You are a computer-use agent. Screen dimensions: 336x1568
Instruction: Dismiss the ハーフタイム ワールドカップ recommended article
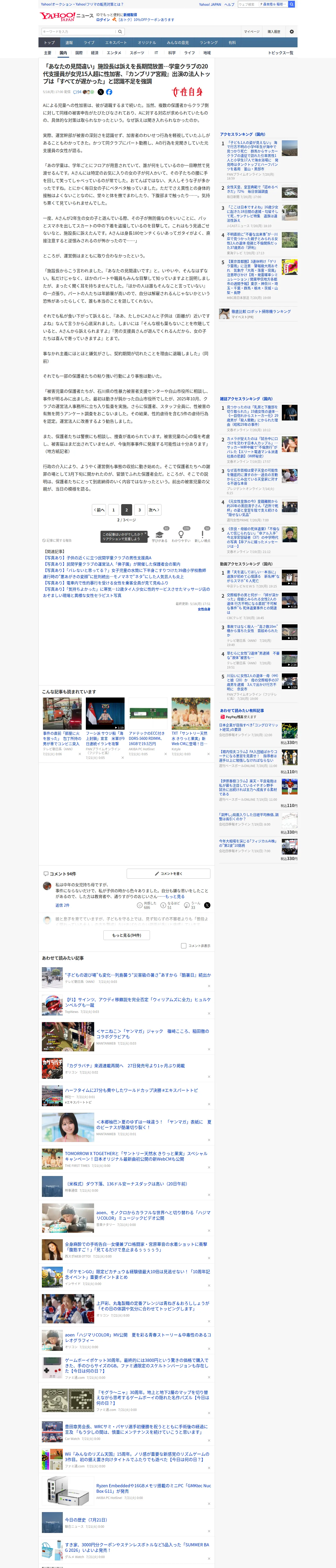click(x=209, y=1104)
